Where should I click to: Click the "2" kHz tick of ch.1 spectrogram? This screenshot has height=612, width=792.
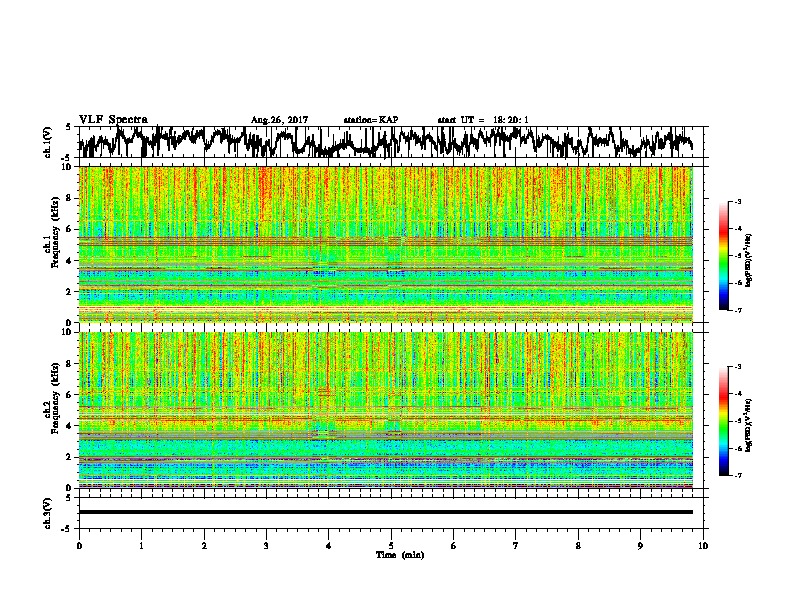70,291
